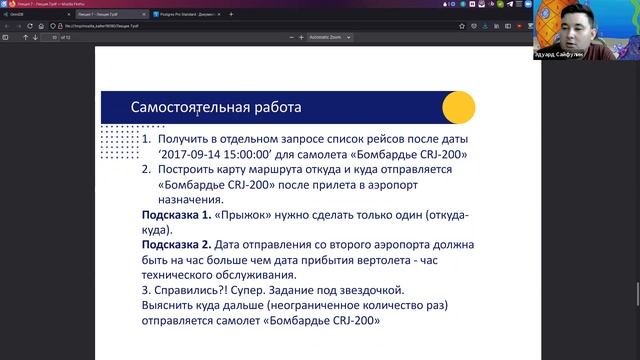Screen dimensions: 640x360
Task: Go to the browser home page
Action: pos(41,26)
